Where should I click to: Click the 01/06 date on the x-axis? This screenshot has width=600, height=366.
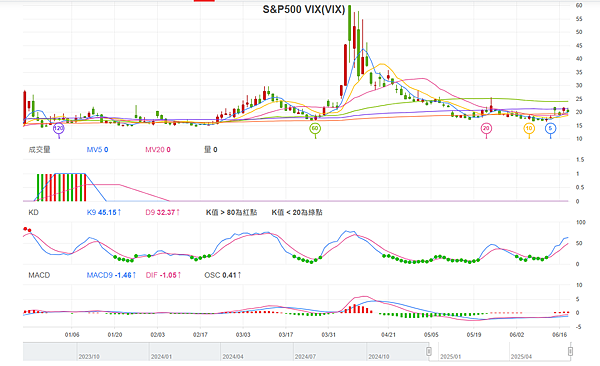[72, 335]
